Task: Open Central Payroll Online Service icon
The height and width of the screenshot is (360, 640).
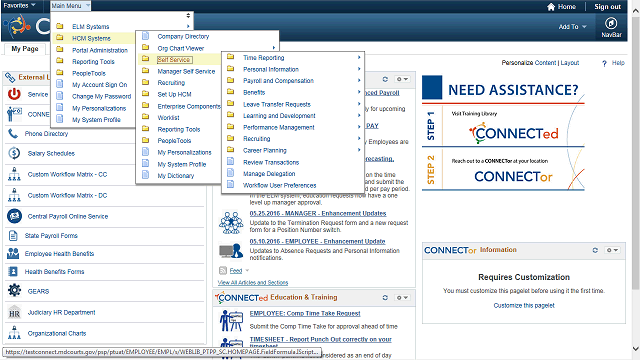Action: [x=14, y=216]
